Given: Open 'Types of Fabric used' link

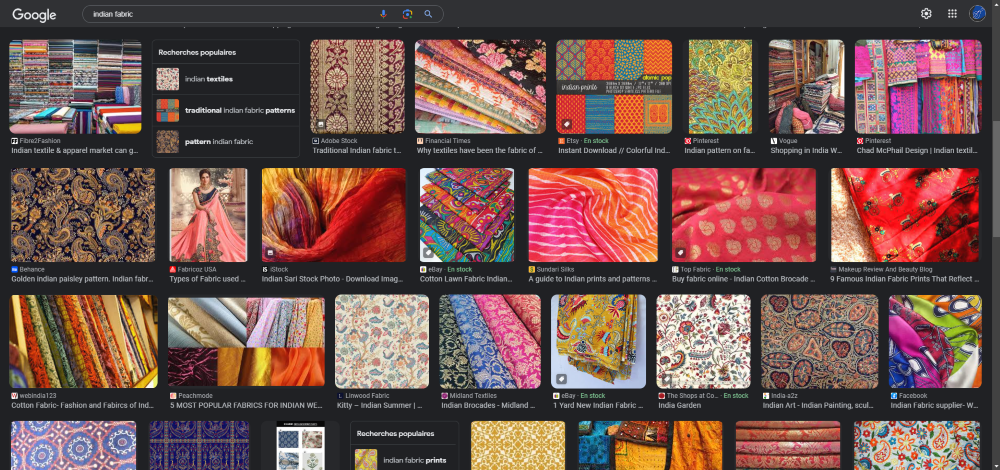Looking at the screenshot, I should (207, 279).
